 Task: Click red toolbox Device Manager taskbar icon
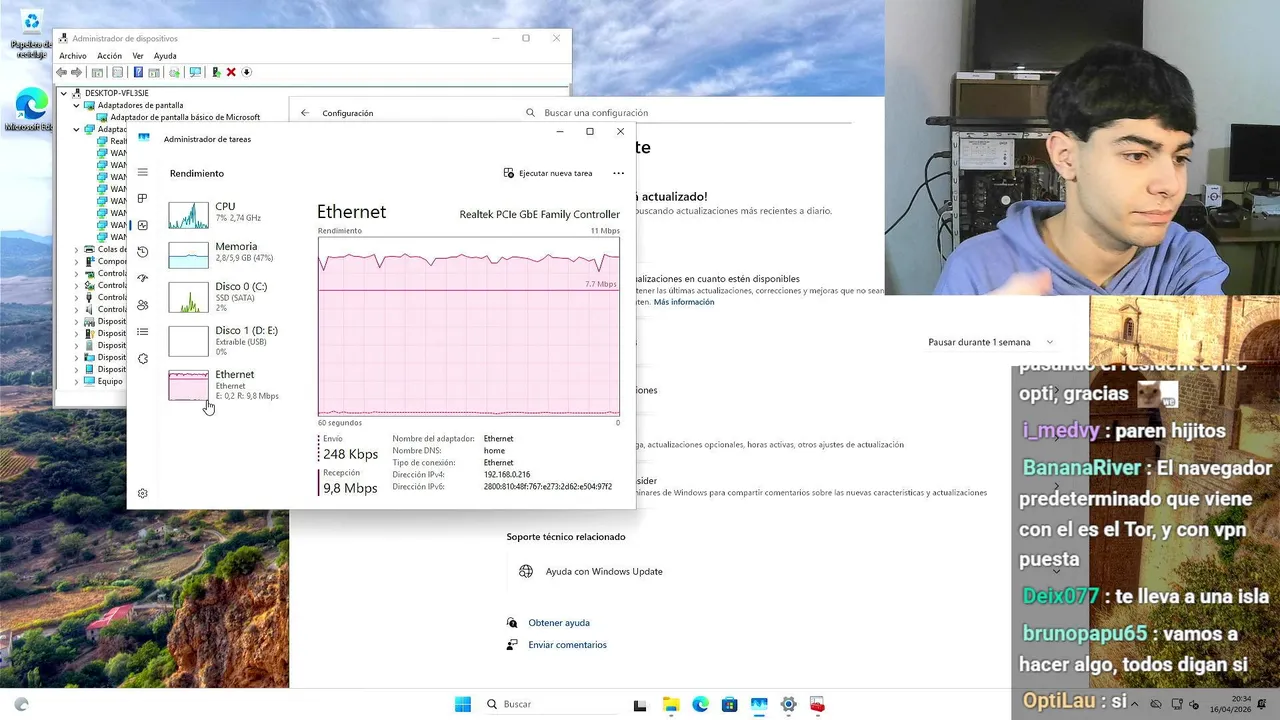[x=817, y=704]
